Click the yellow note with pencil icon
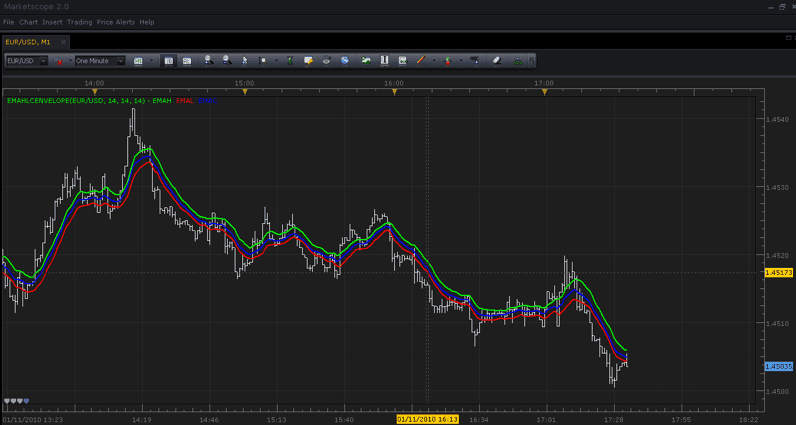The width and height of the screenshot is (796, 425). [308, 61]
